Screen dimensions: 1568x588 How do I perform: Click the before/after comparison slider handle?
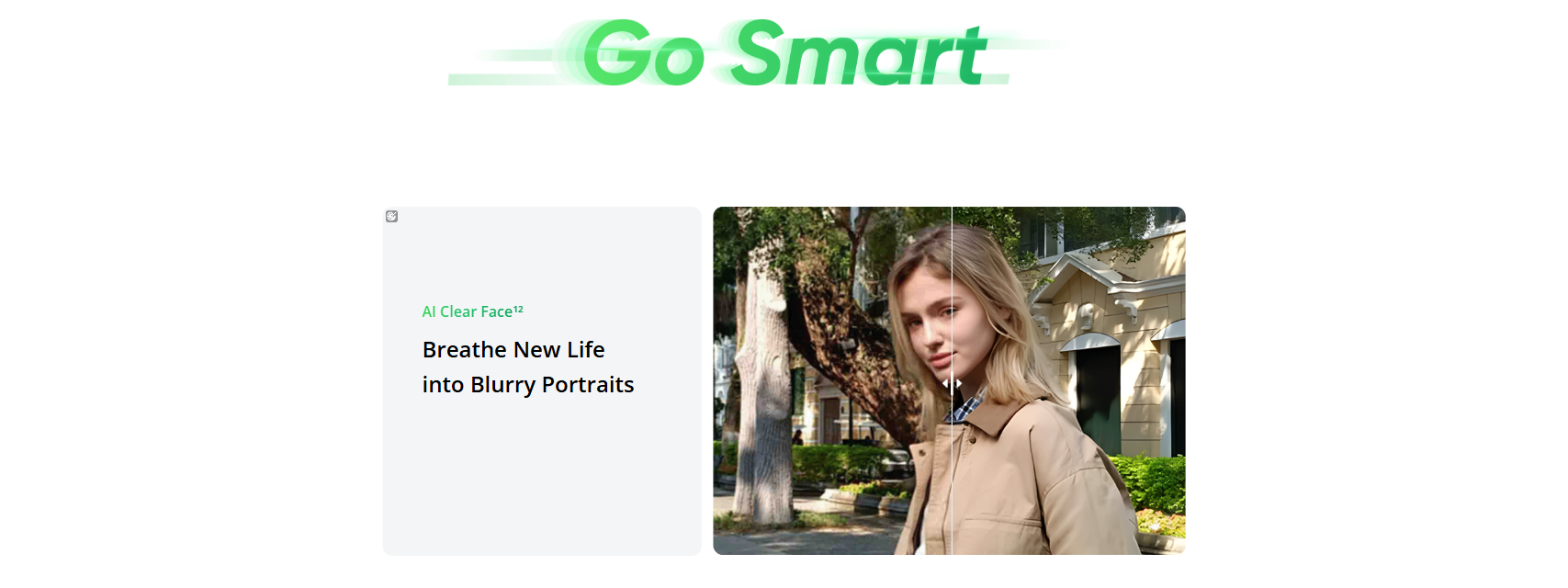click(x=952, y=383)
